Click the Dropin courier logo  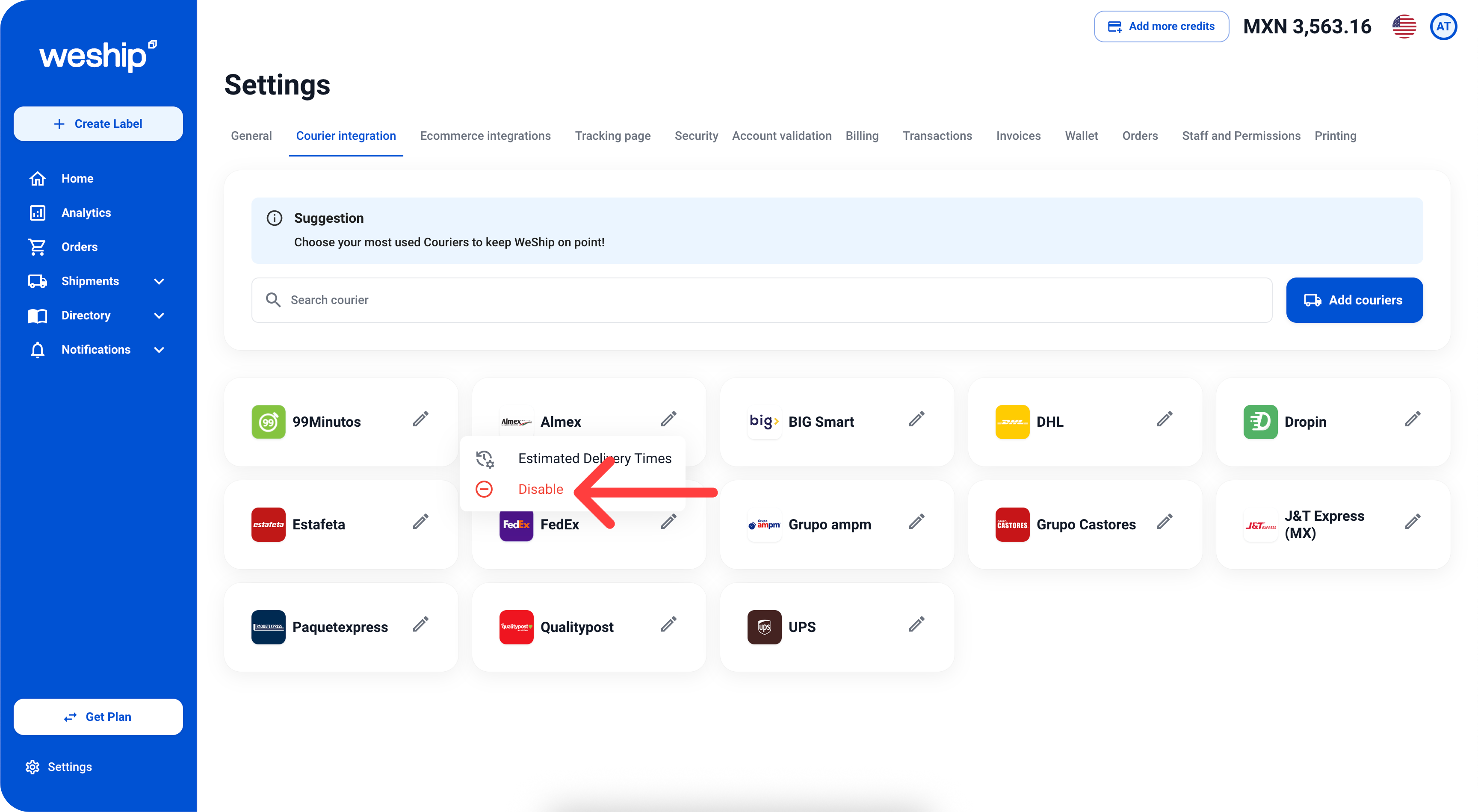tap(1260, 422)
